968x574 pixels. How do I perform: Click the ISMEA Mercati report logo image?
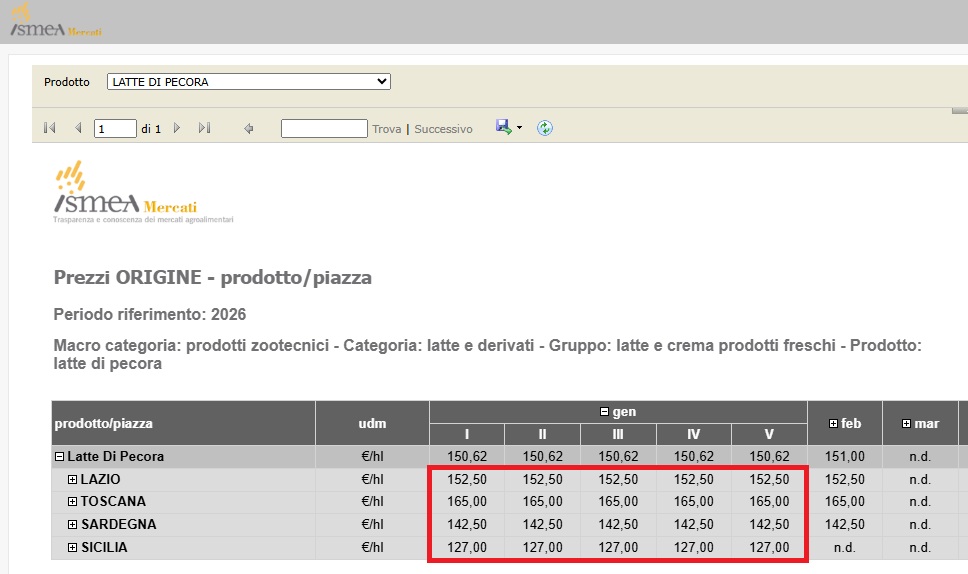pos(143,192)
